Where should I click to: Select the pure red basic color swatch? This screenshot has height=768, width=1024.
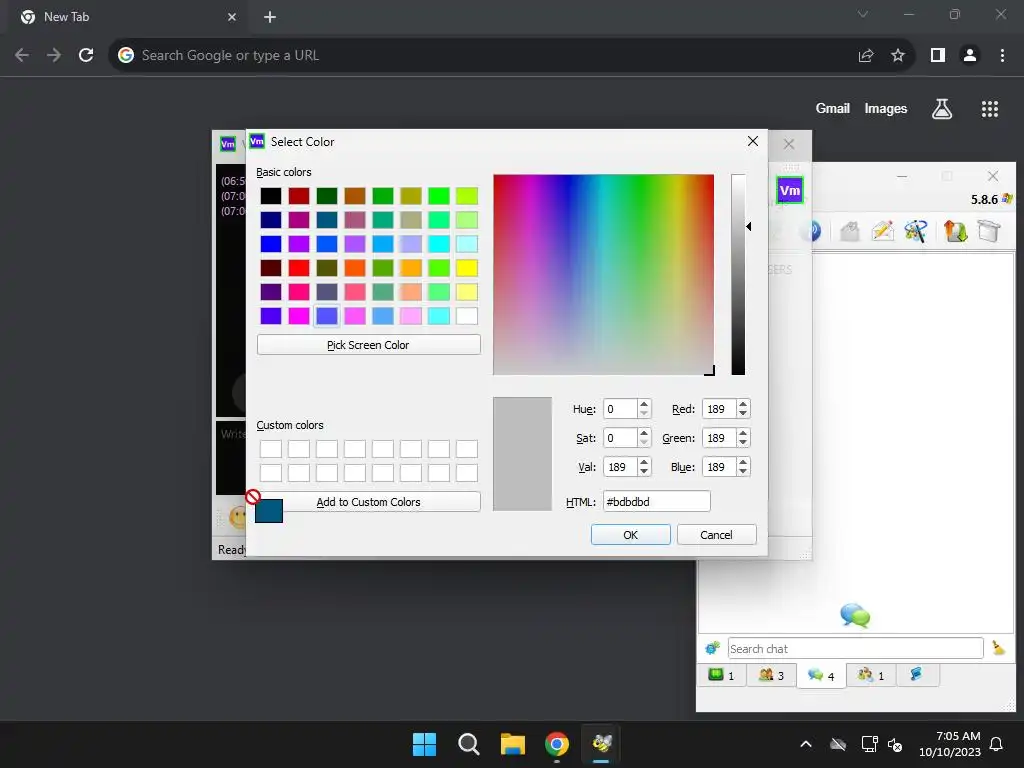tap(299, 268)
